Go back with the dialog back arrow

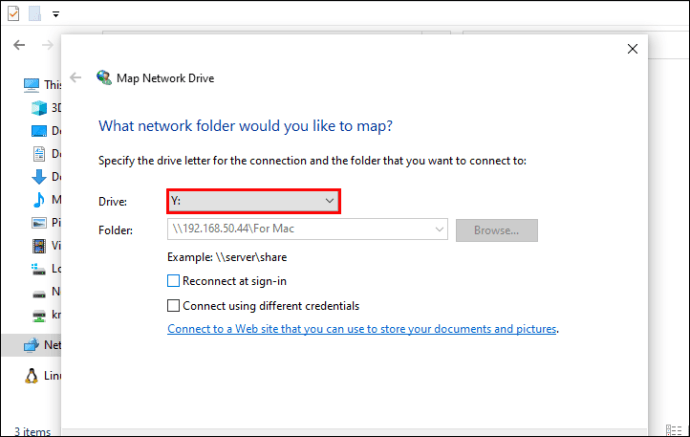click(76, 77)
